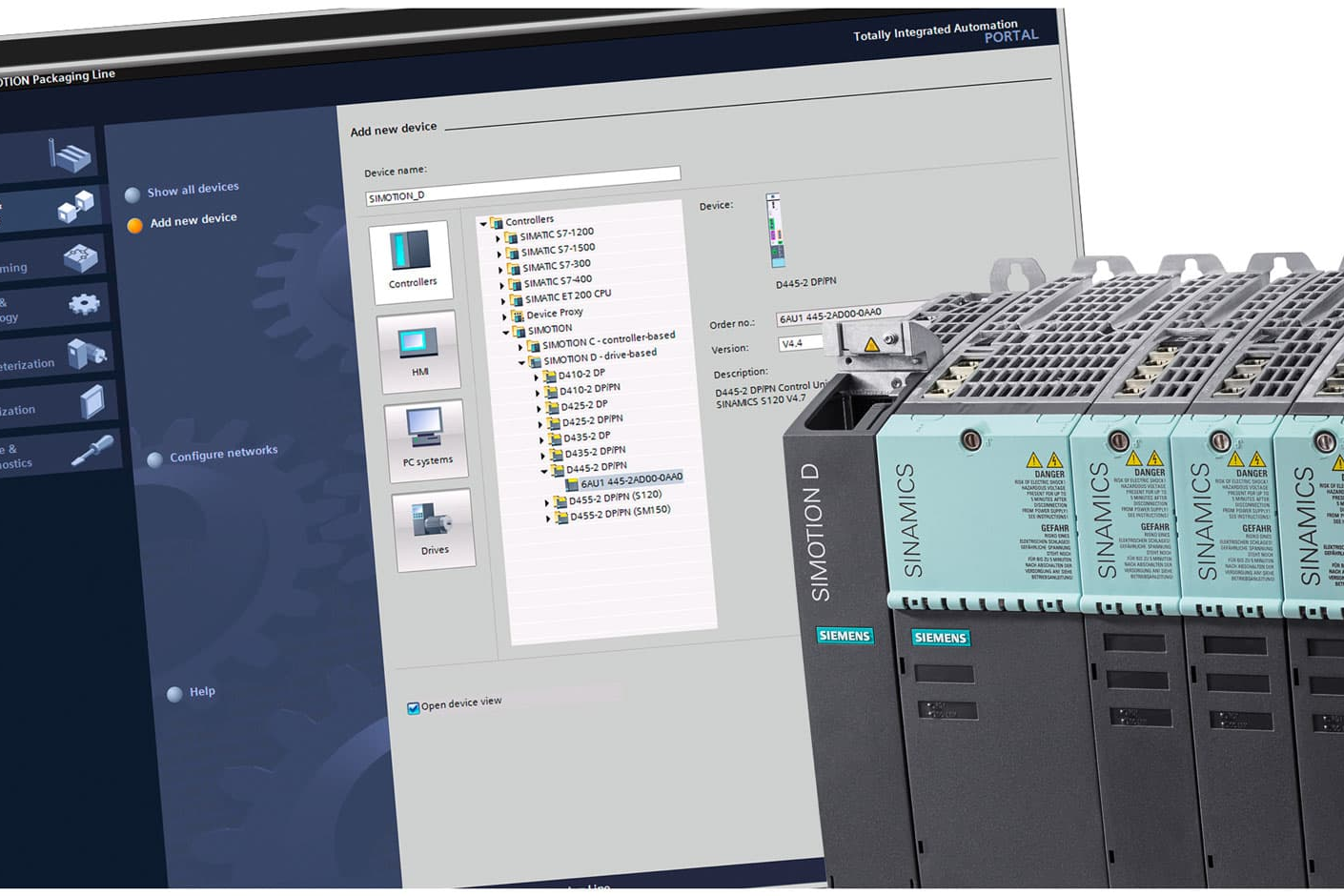
Task: Select the HMI device category icon
Action: point(418,349)
